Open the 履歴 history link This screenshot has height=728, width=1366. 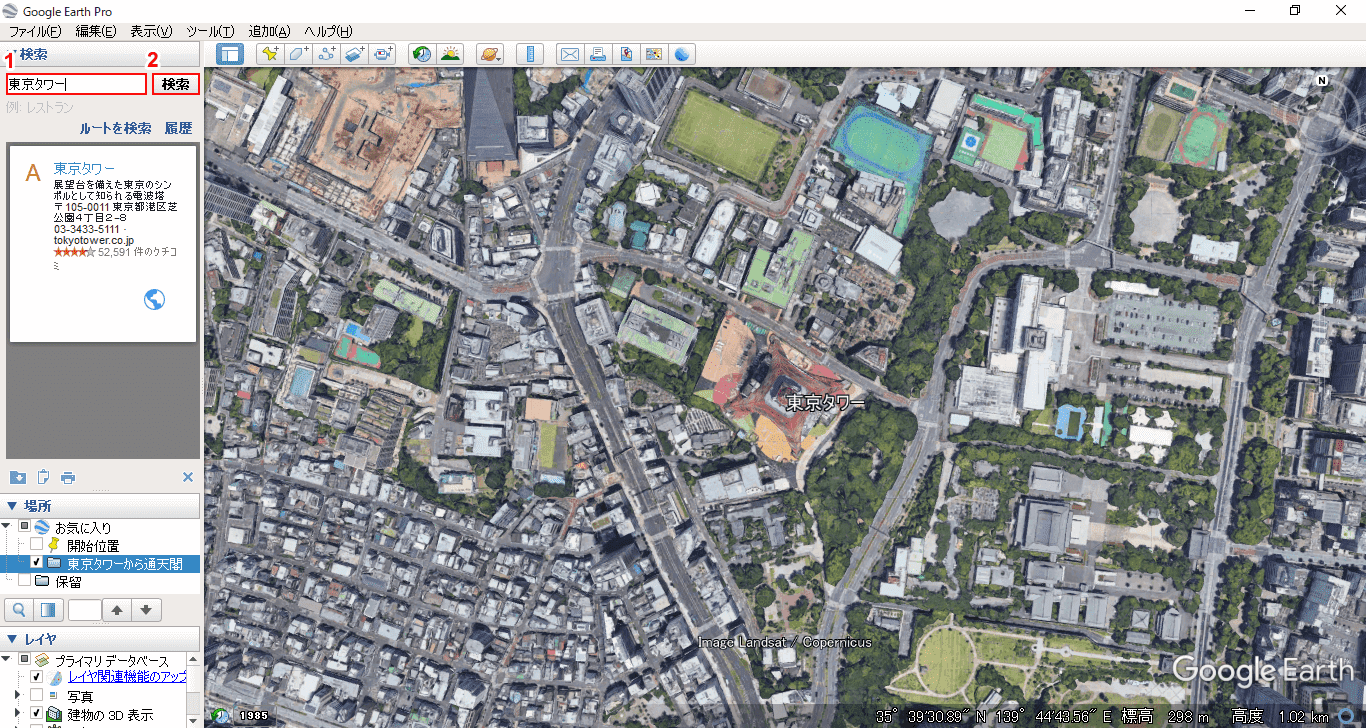click(178, 128)
